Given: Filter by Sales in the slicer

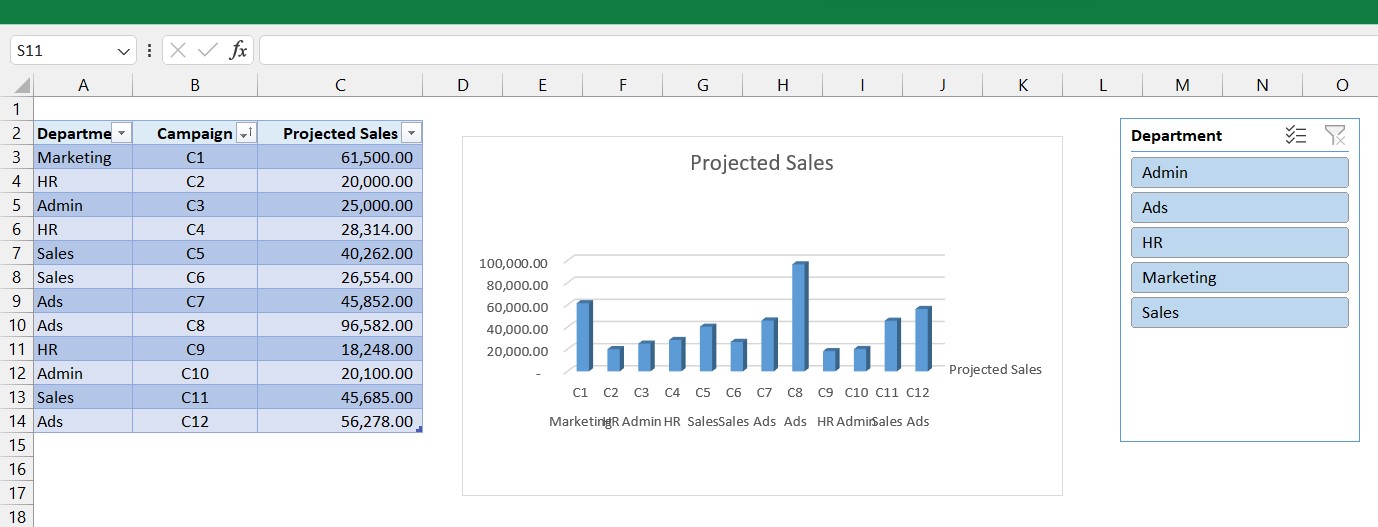Looking at the screenshot, I should (x=1239, y=312).
